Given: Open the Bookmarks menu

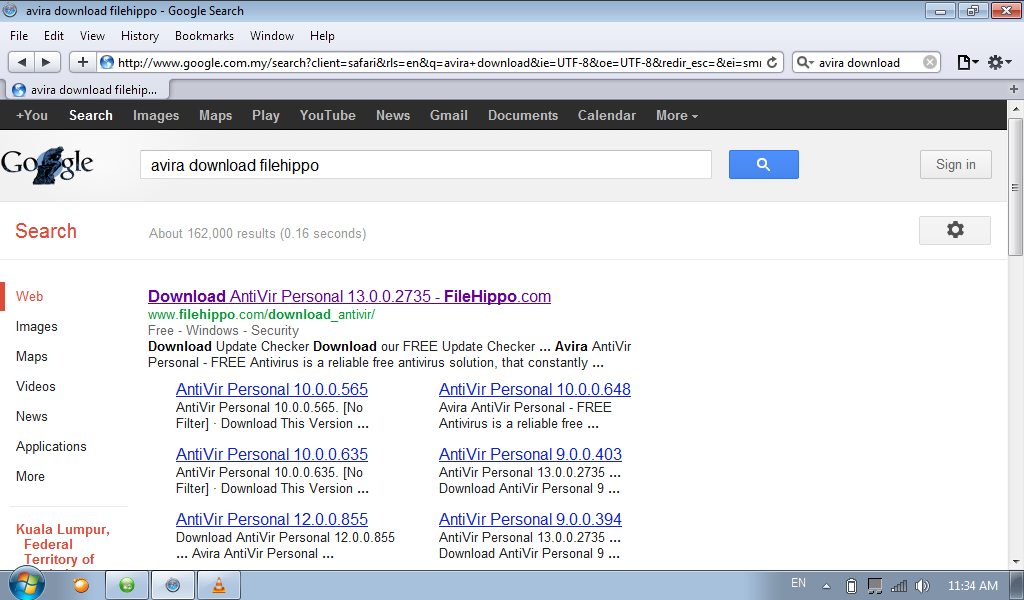Looking at the screenshot, I should [204, 36].
